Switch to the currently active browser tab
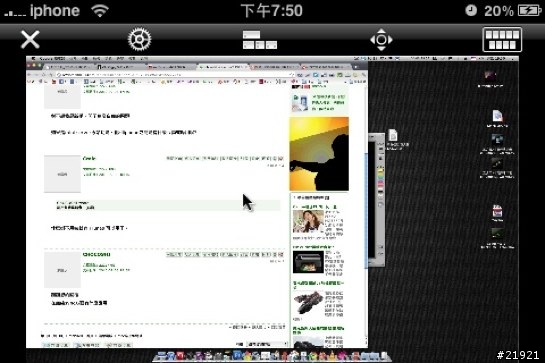The height and width of the screenshot is (363, 545). (x=222, y=66)
